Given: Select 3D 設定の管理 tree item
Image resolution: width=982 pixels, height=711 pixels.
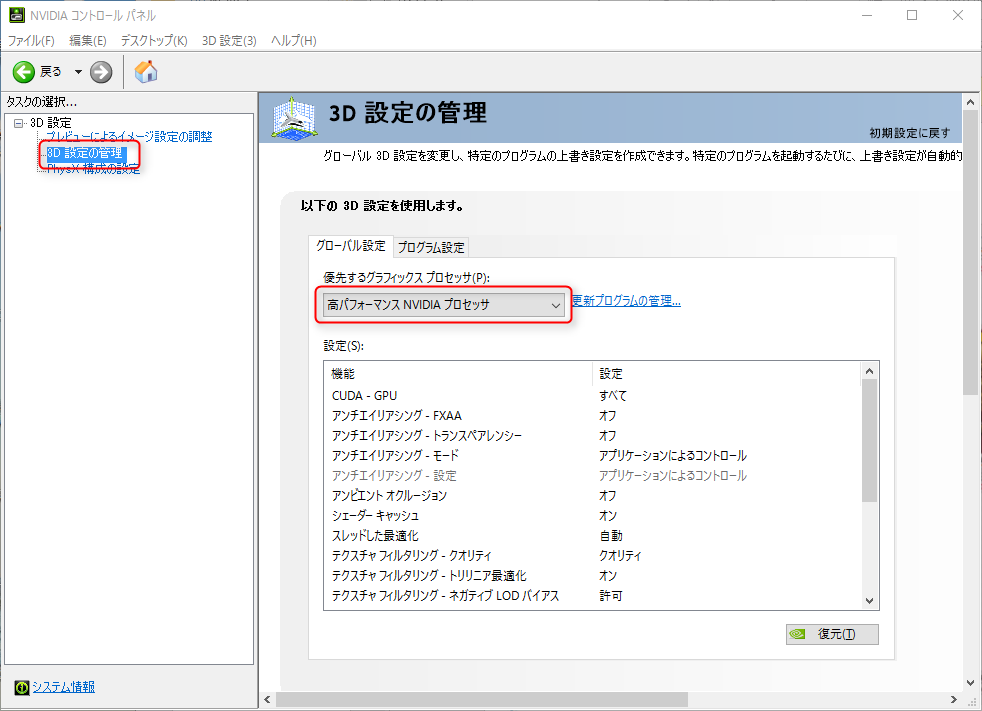Looking at the screenshot, I should tap(86, 153).
